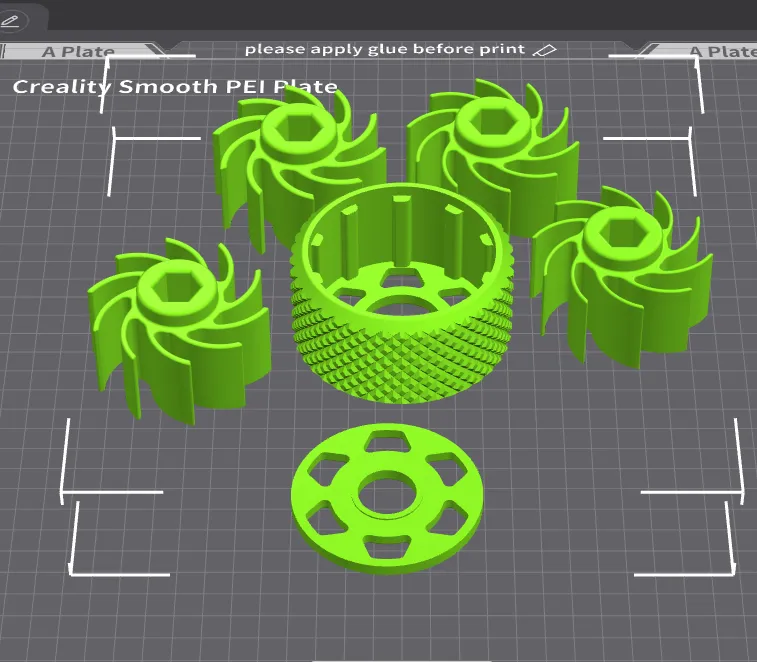
Task: Select the flat spoked disc model
Action: [x=387, y=498]
